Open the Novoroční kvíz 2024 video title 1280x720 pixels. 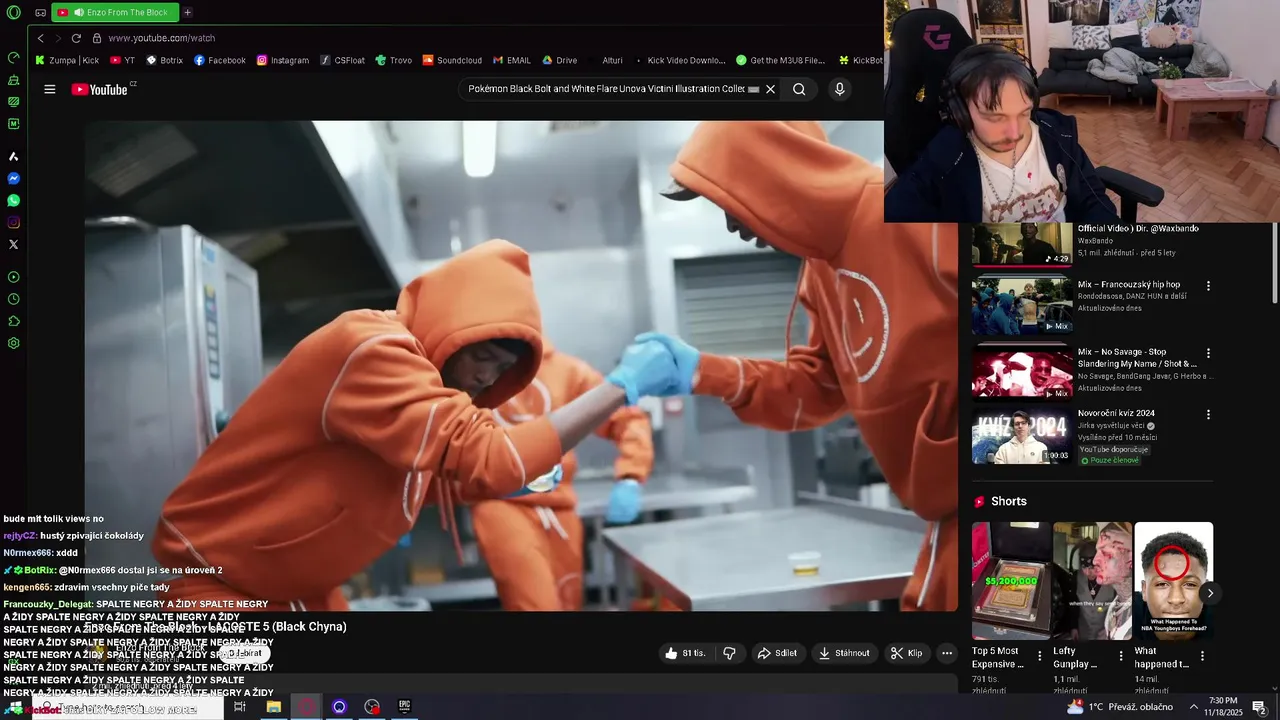1116,413
